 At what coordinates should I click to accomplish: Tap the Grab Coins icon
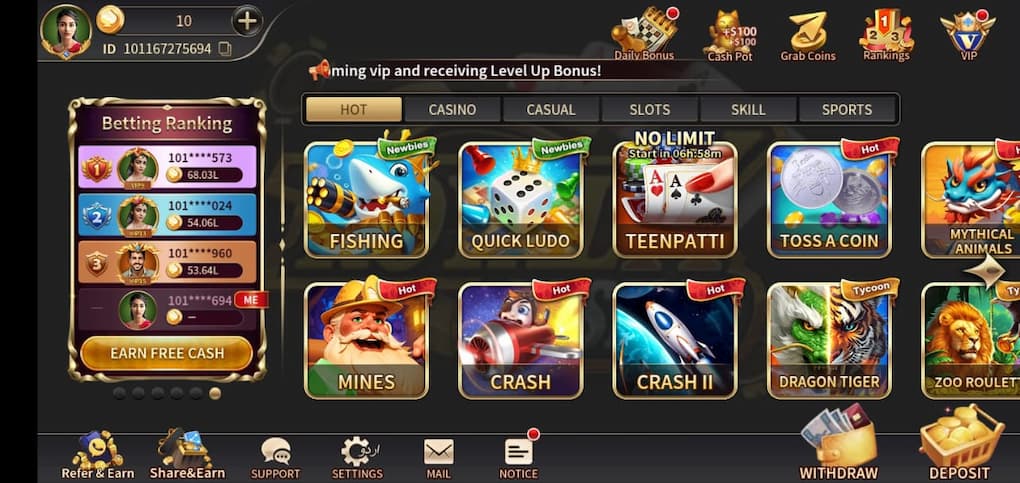tap(808, 36)
